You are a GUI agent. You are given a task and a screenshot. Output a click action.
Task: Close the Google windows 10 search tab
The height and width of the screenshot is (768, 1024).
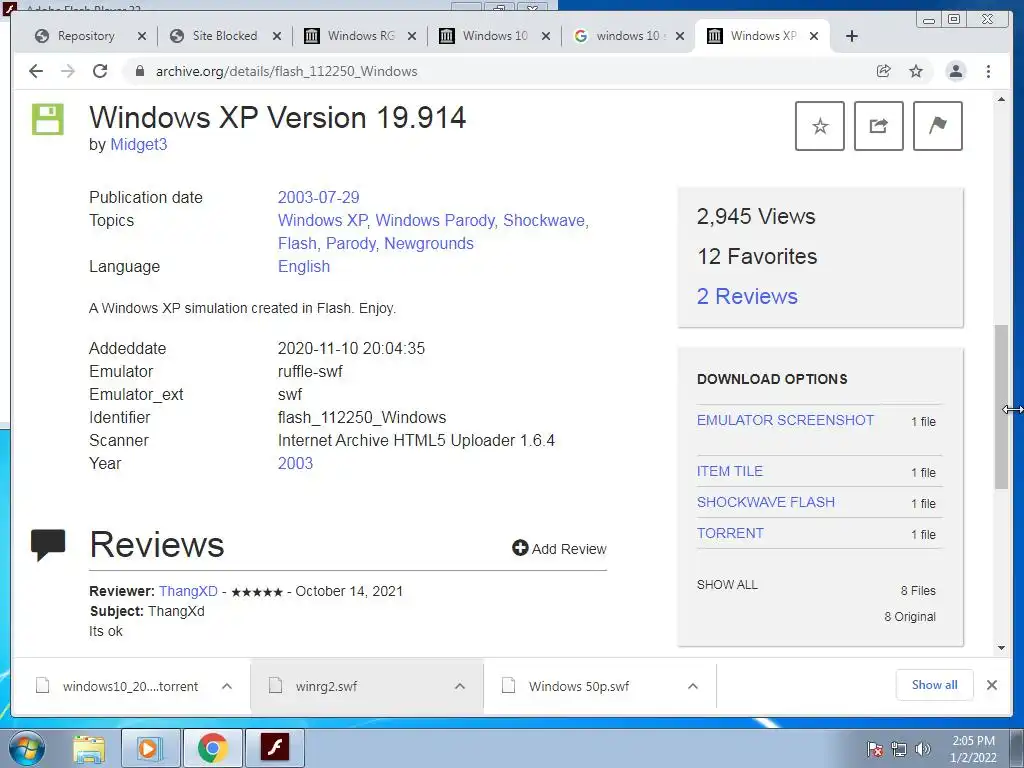tap(680, 36)
